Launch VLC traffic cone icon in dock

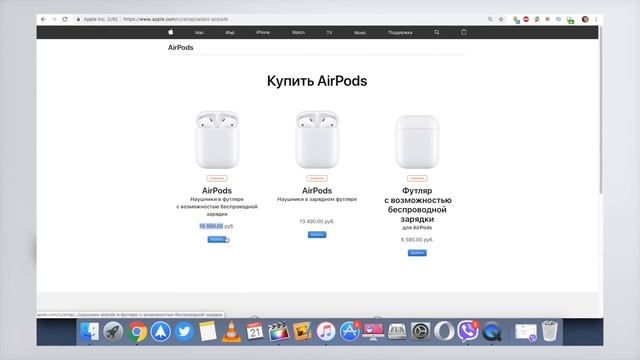coord(231,331)
